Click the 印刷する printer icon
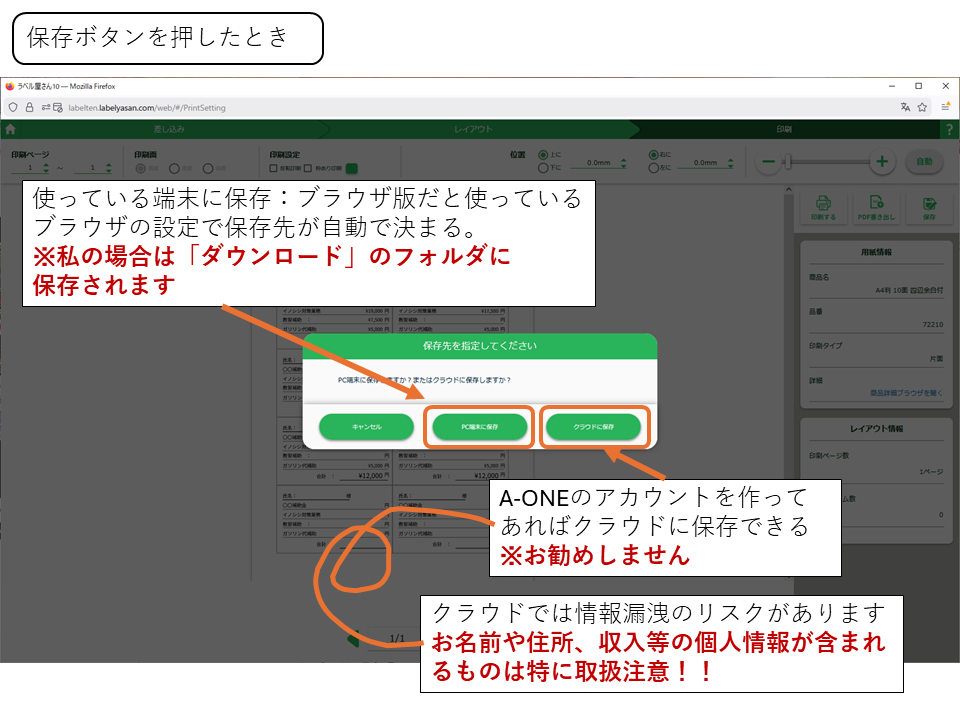Viewport: 960px width, 720px height. 823,205
